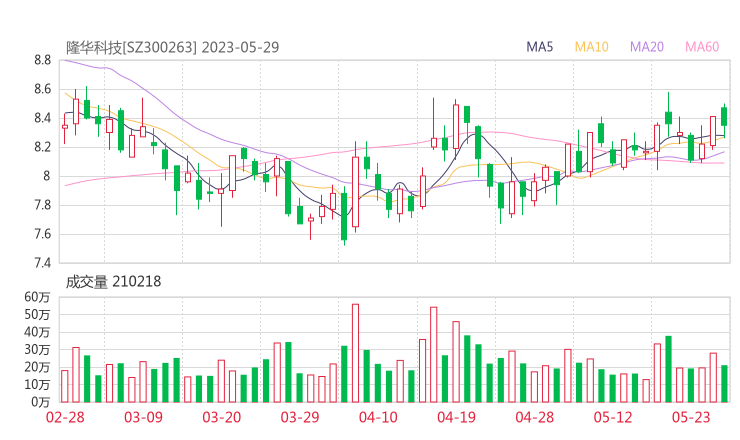This screenshot has height=440, width=740.
Task: Click the 20万 volume axis label
Action: 37,367
